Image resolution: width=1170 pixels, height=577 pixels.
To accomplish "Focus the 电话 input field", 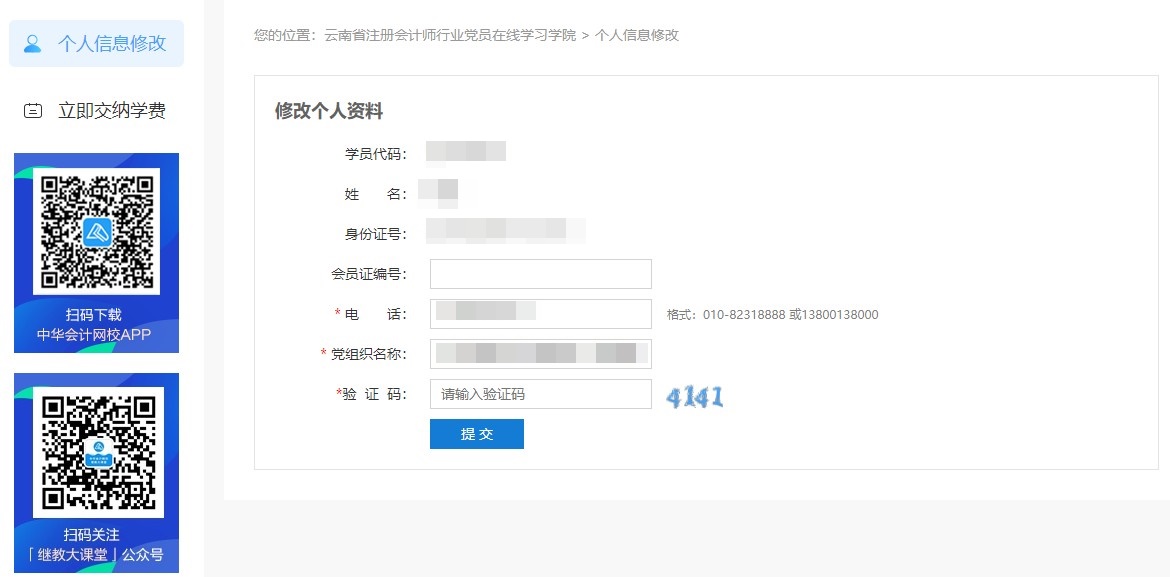I will 540,314.
